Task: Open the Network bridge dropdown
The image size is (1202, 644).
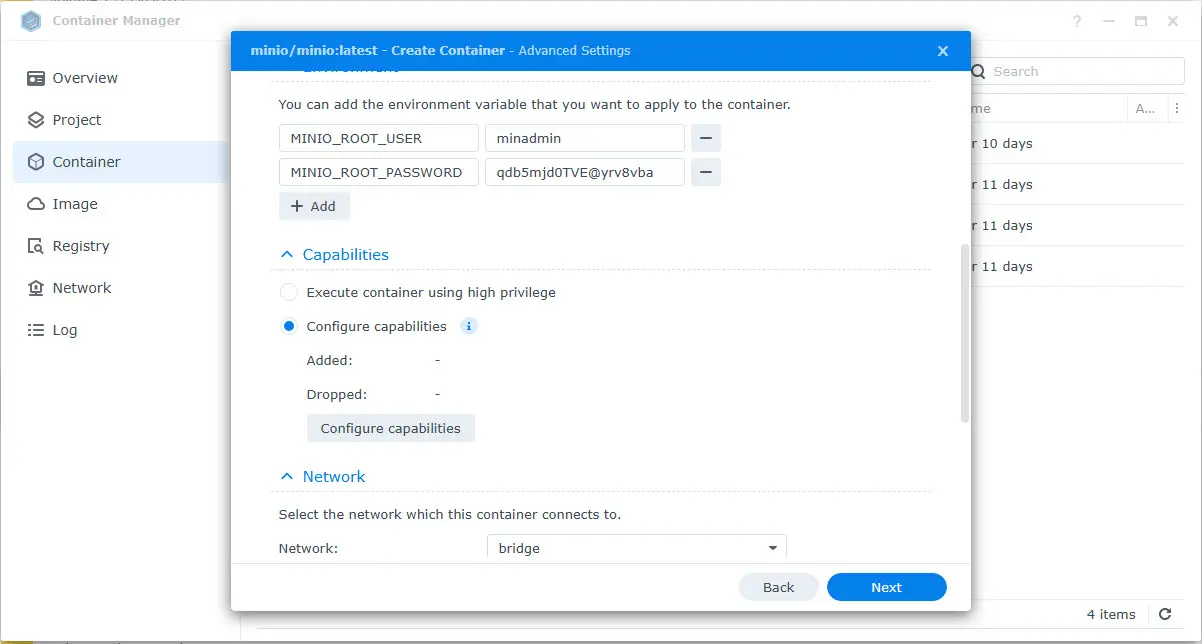Action: (x=637, y=548)
